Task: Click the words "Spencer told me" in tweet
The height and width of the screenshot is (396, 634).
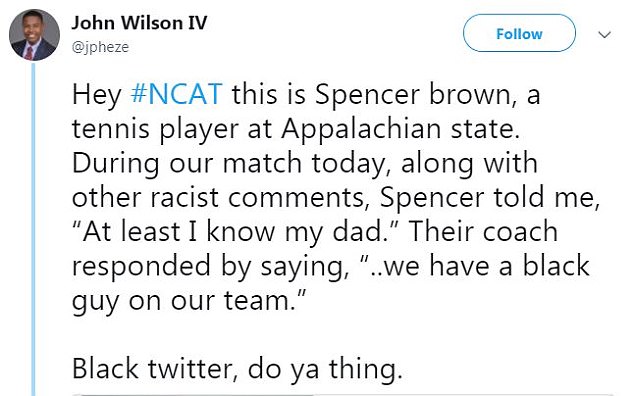Action: (x=487, y=197)
